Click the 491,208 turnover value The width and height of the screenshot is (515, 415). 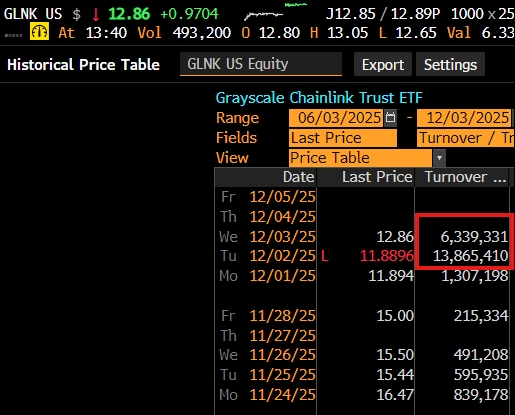pyautogui.click(x=481, y=355)
